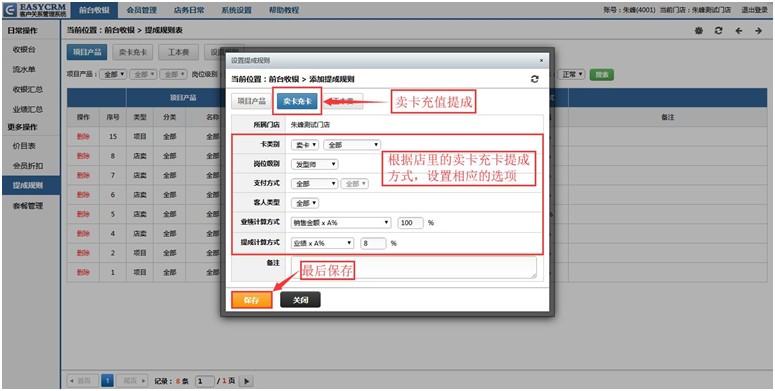Delete row with 序号 5

pos(84,214)
